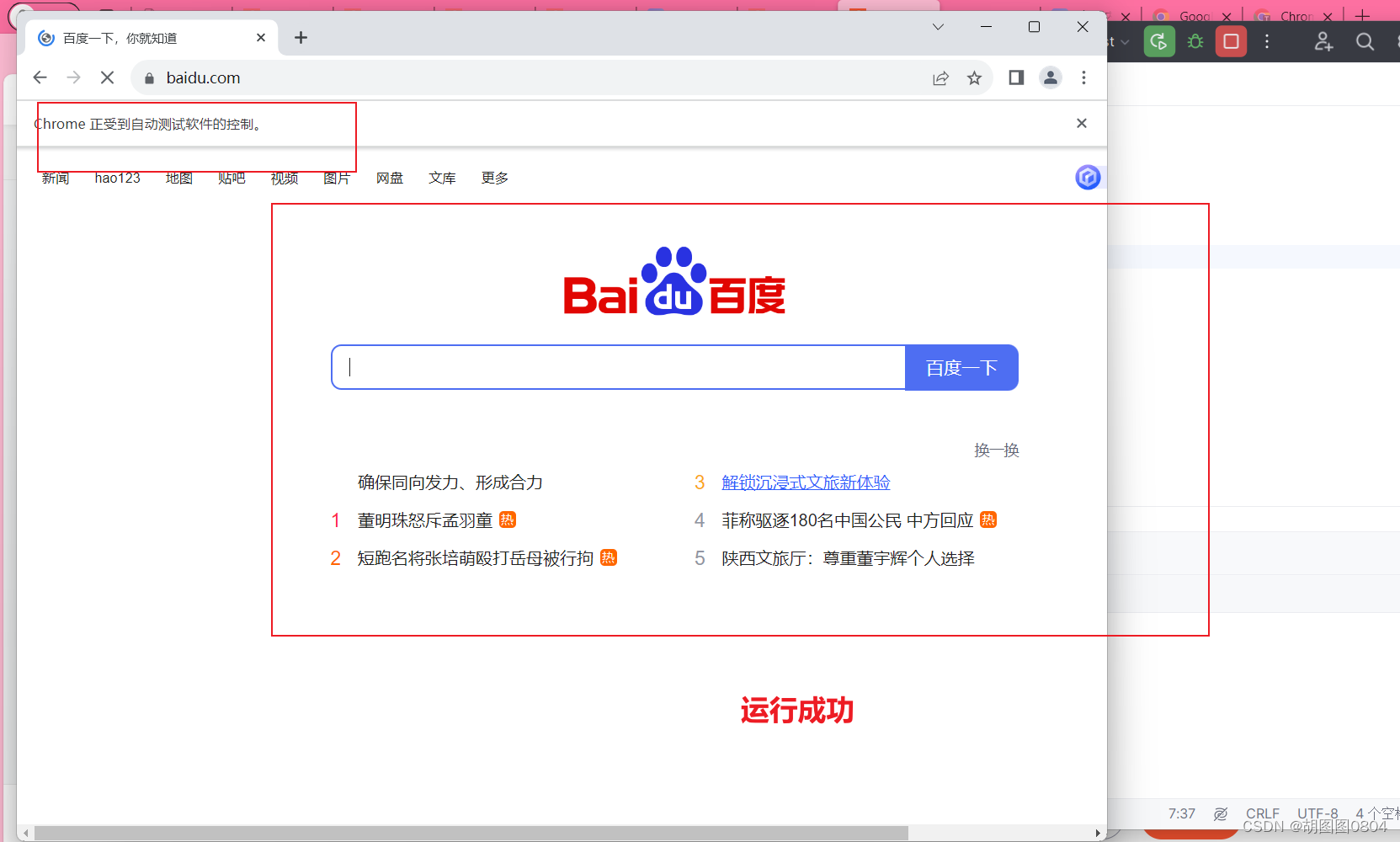Click the blue Baidu AI assistant icon
Image resolution: width=1400 pixels, height=842 pixels.
pos(1088,177)
